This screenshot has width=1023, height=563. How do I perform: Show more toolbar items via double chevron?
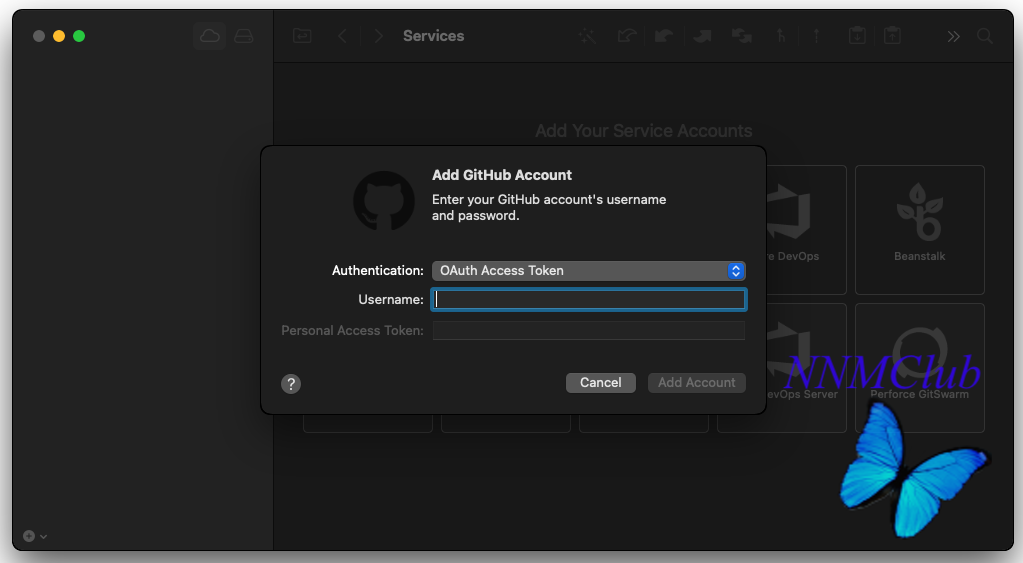point(953,37)
